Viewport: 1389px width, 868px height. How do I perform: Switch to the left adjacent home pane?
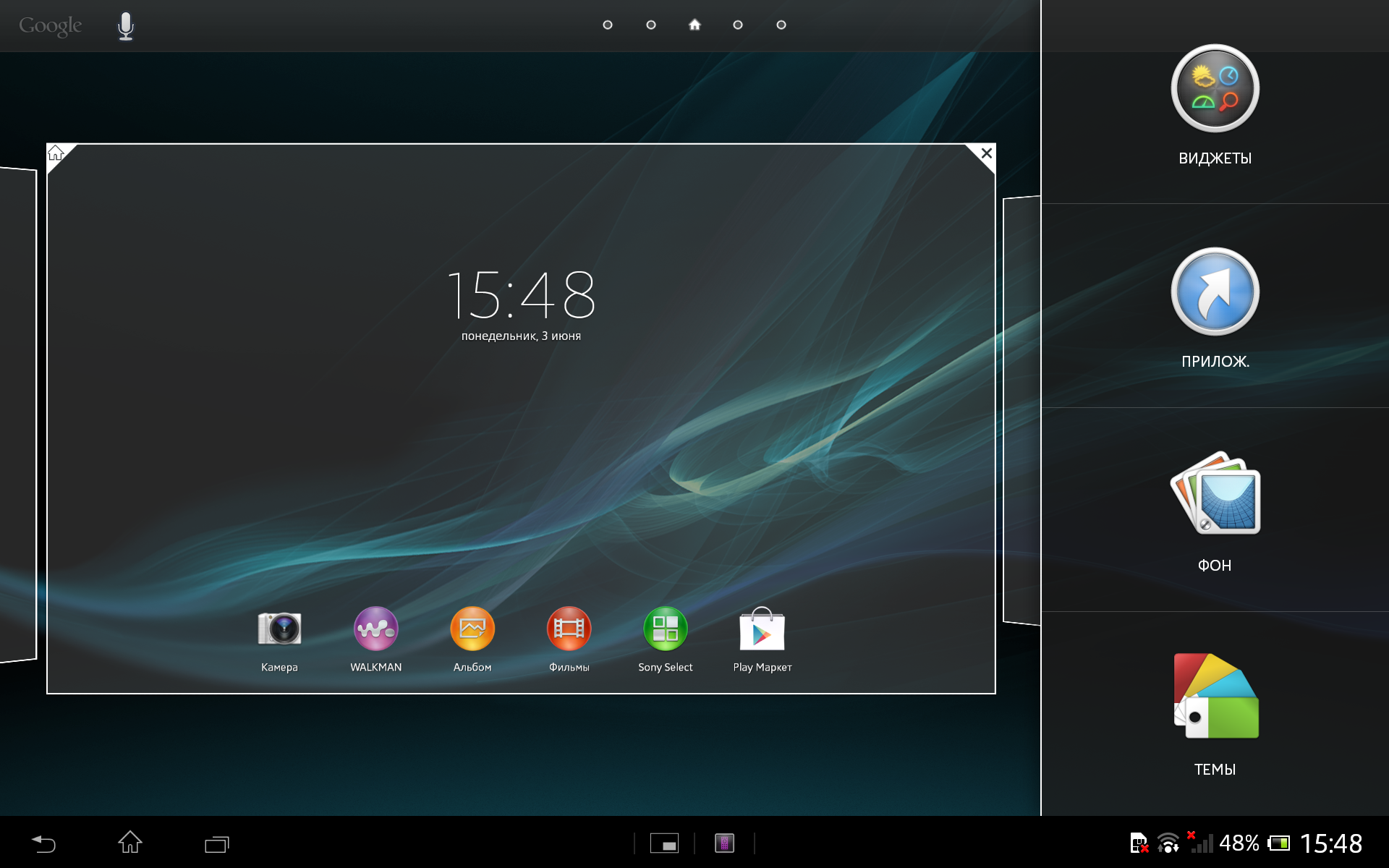pyautogui.click(x=18, y=414)
